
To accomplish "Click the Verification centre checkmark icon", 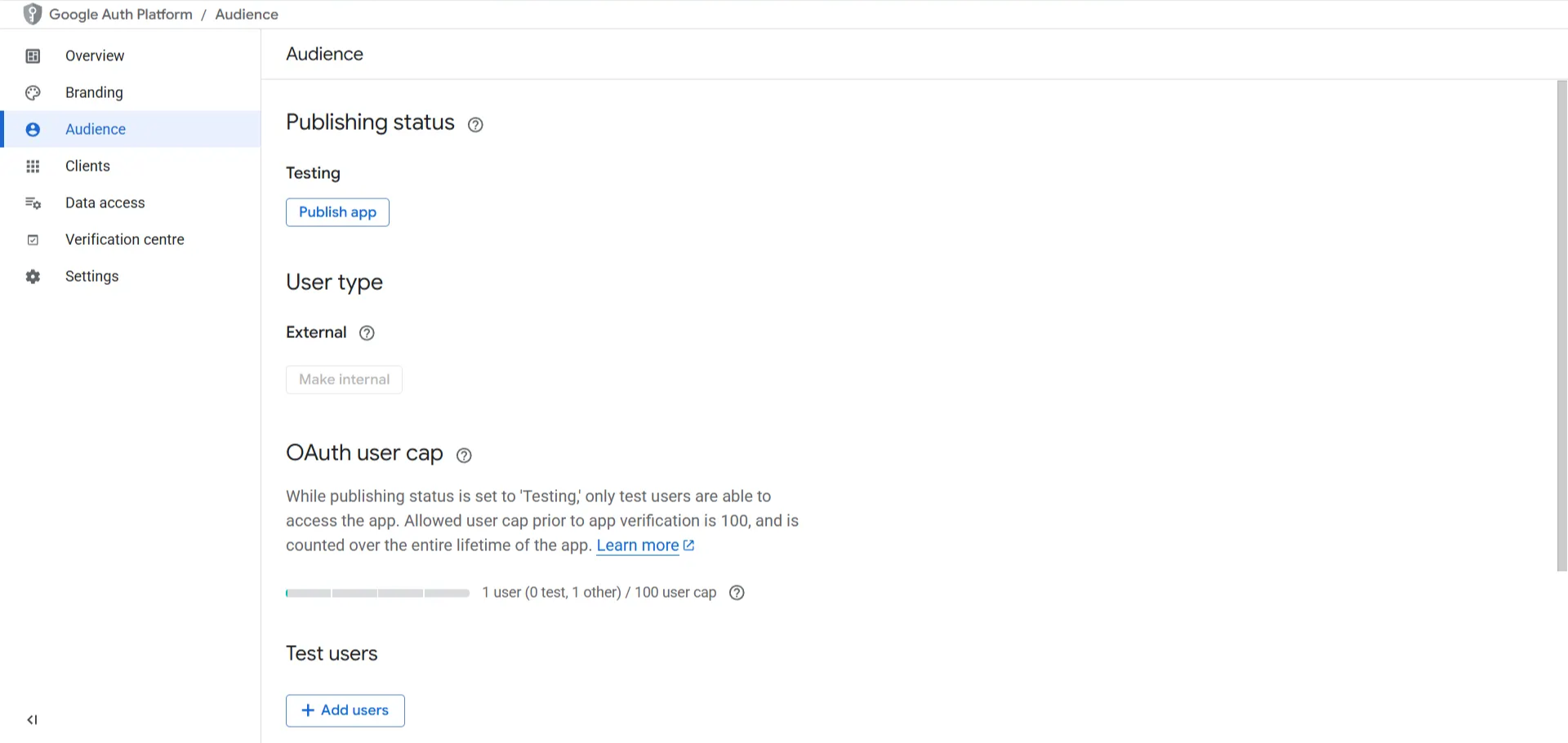I will [33, 239].
